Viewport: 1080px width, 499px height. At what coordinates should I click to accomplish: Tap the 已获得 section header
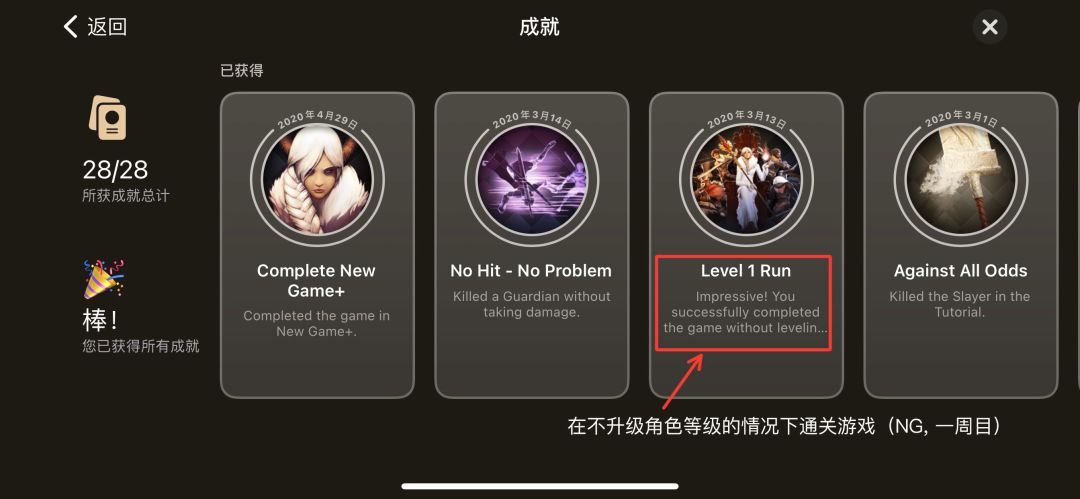[x=241, y=70]
